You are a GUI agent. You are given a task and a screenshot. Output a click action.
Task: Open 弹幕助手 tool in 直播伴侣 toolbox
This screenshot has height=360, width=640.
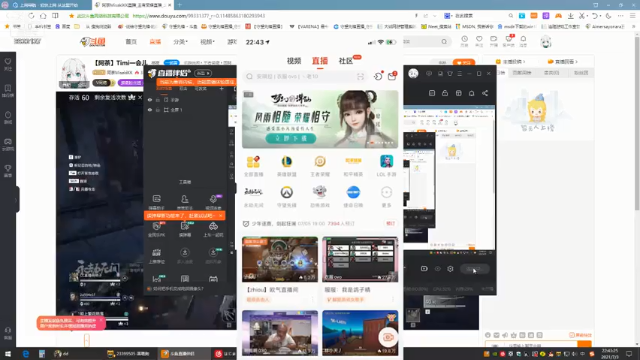(157, 202)
